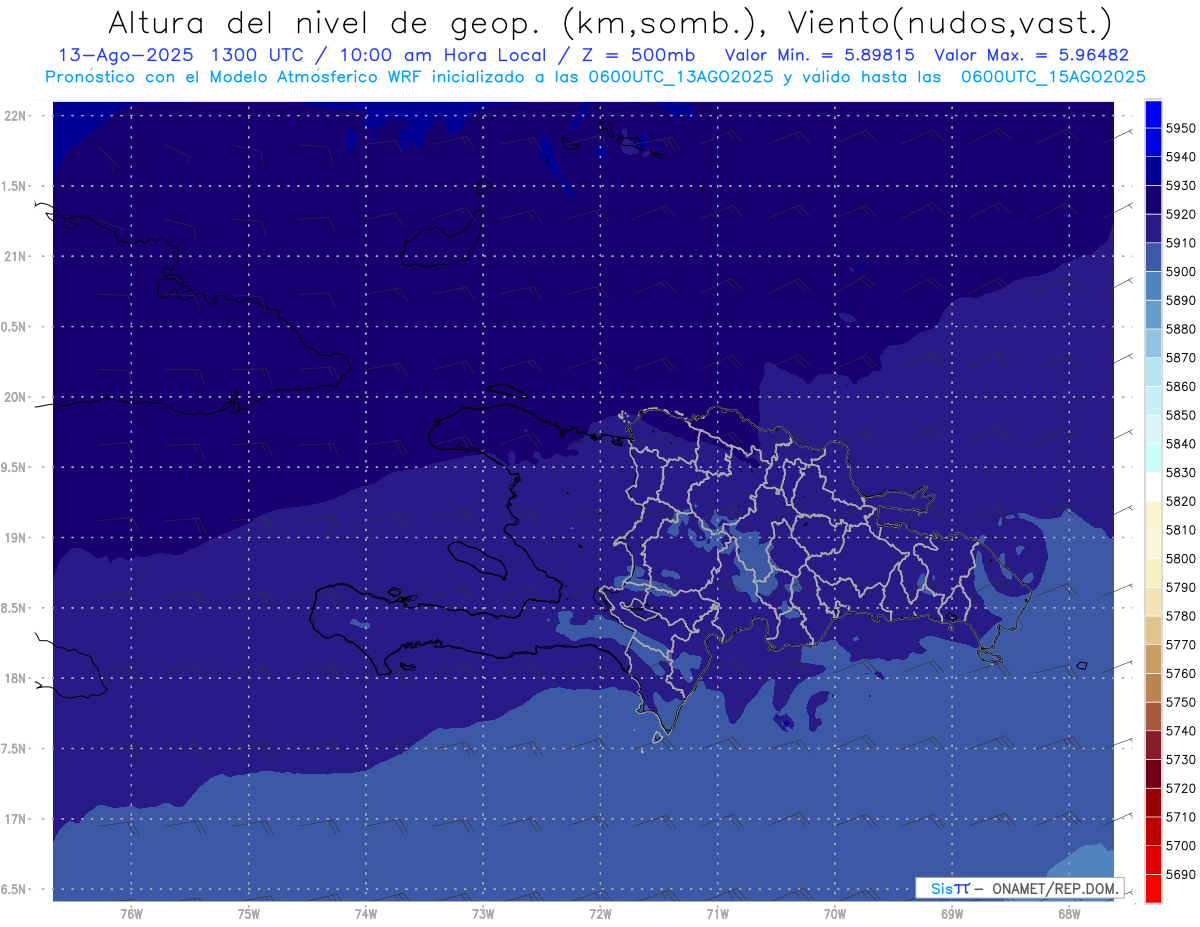Click the '73W' longitude axis label
Viewport: 1200px width, 927px height.
pos(483,915)
